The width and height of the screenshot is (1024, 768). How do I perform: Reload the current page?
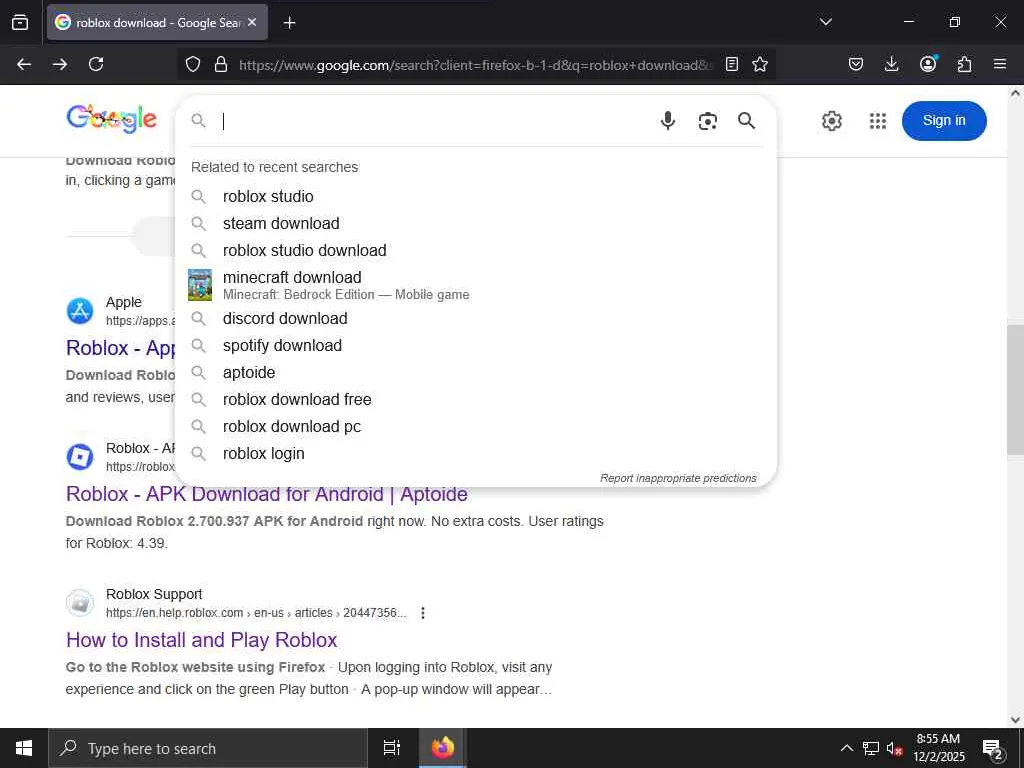96,64
